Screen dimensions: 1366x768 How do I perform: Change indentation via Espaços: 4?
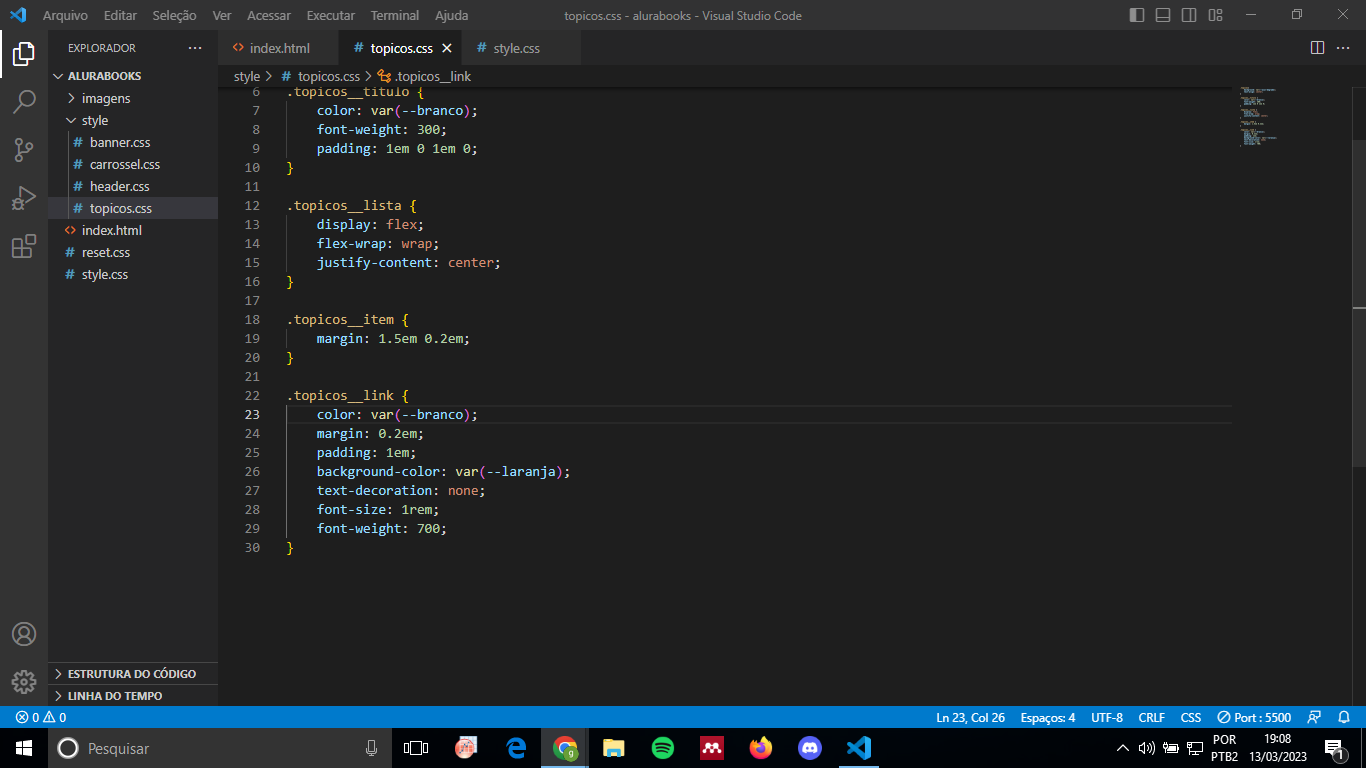tap(1048, 717)
